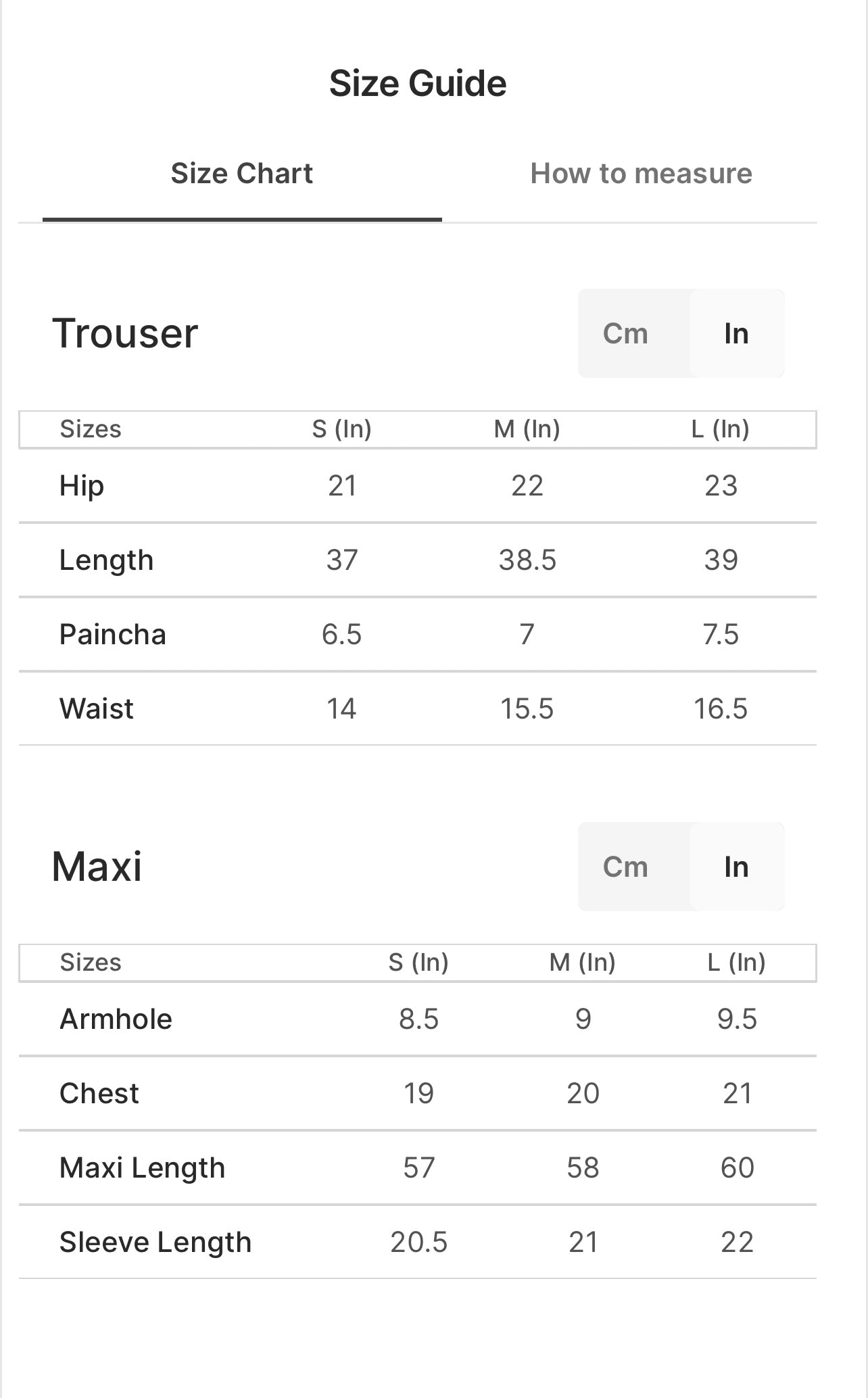Switch to the Size Chart tab
Viewport: 868px width, 1398px height.
pos(241,174)
